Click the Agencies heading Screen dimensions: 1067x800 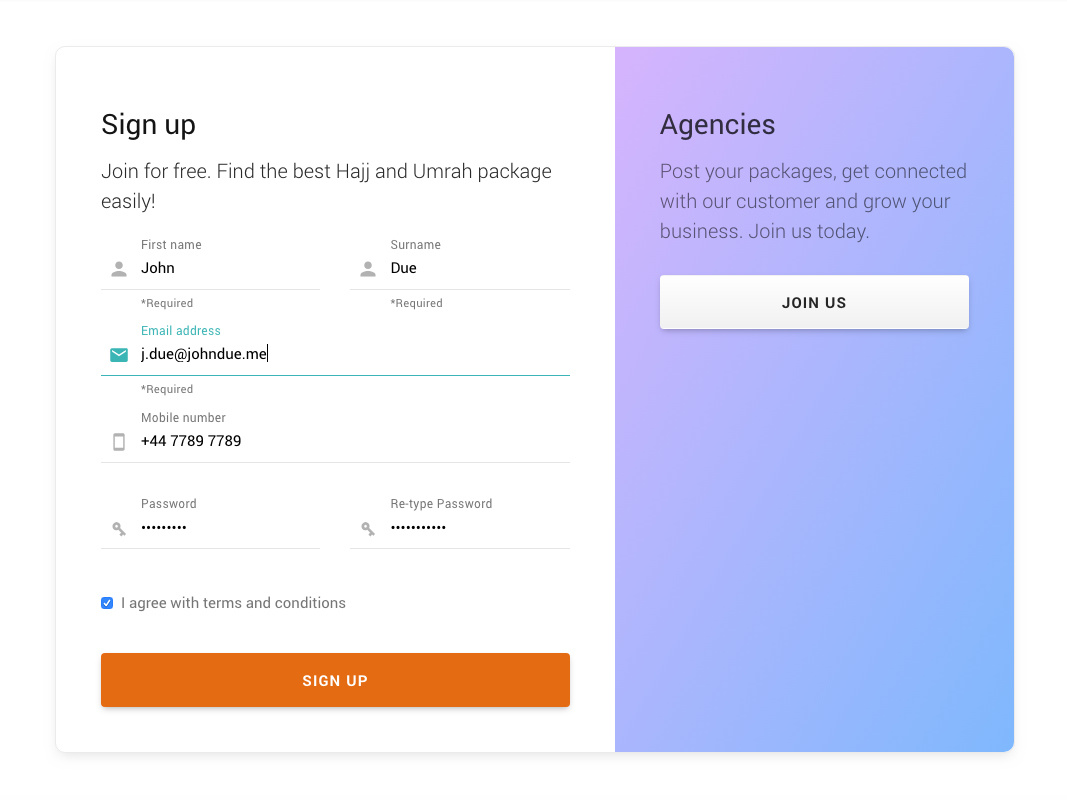tap(717, 124)
